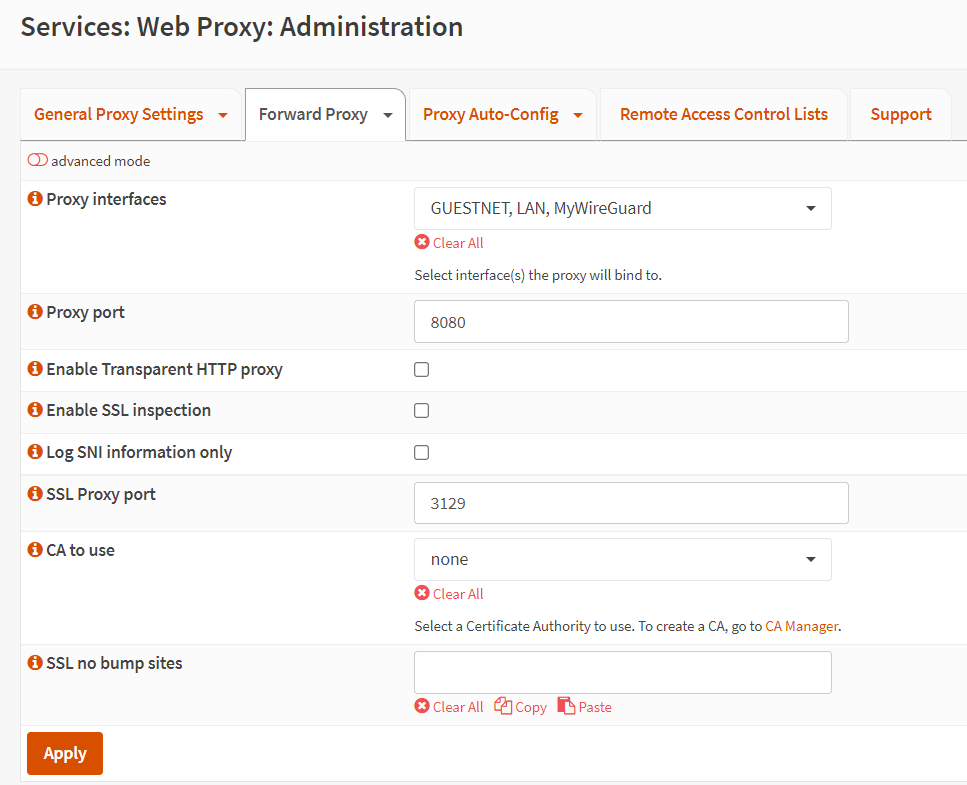Switch to Remote Access Control Lists tab
The width and height of the screenshot is (967, 785).
tap(723, 115)
